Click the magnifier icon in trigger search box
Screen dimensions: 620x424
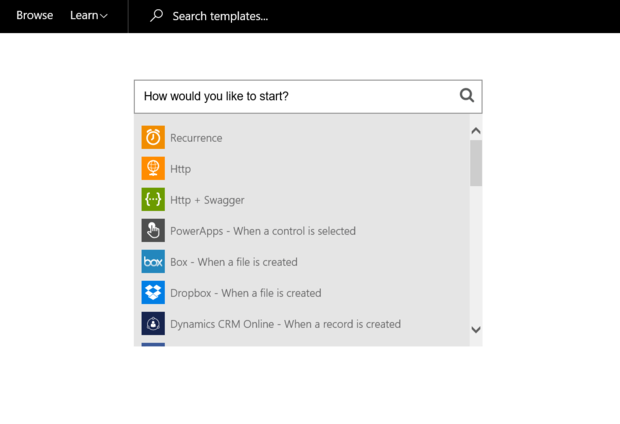coord(467,95)
